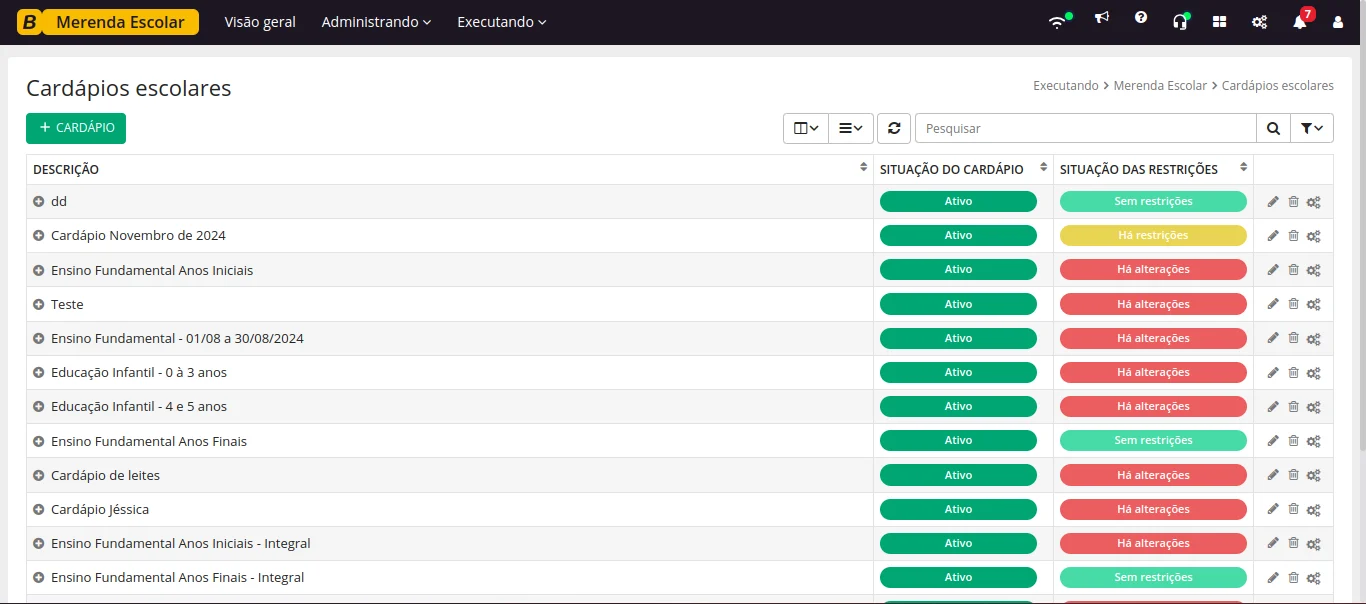Click 'Sem restrições' badge for Anos Finais - Integral
This screenshot has height=604, width=1366.
(x=1153, y=578)
